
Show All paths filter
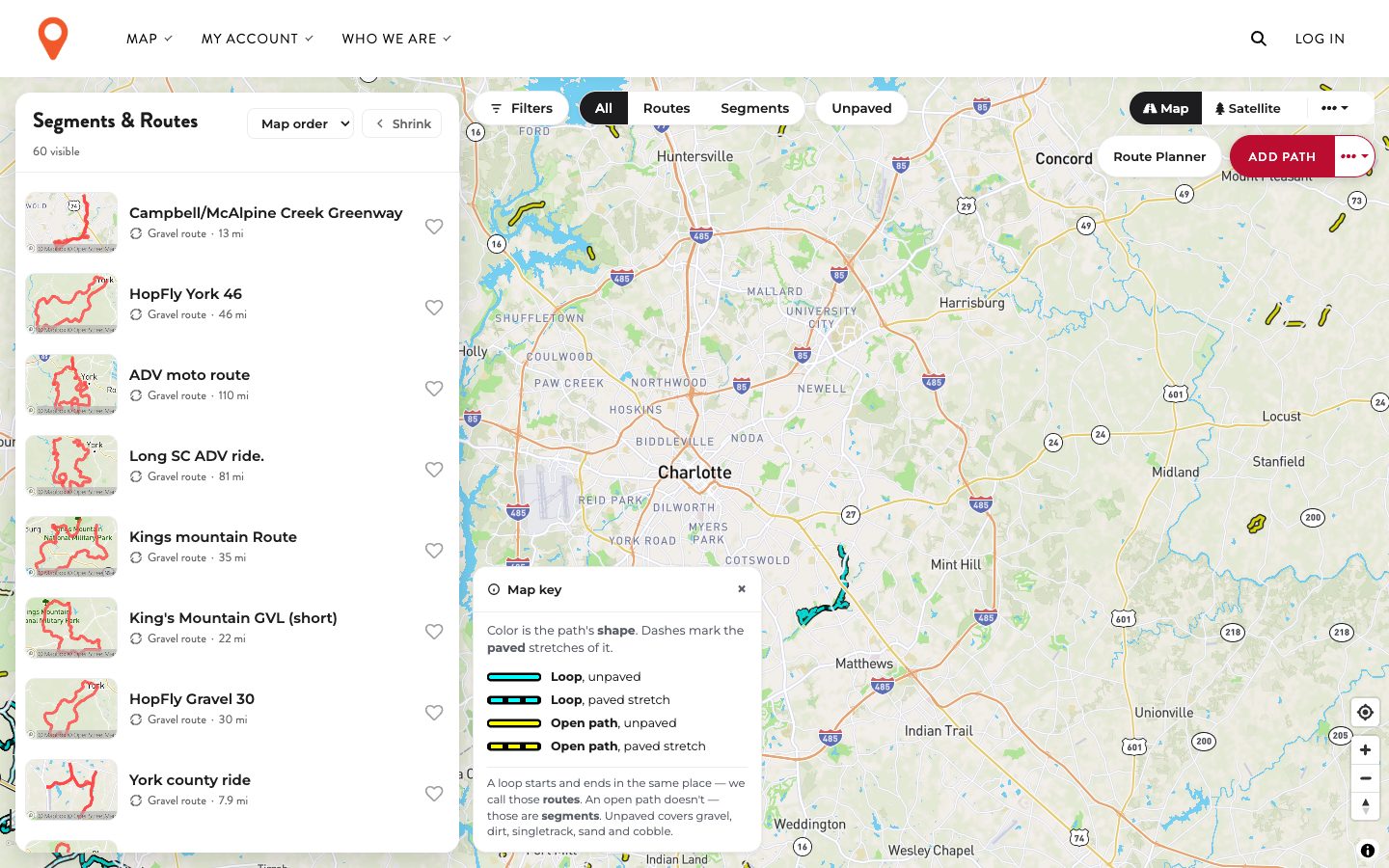pyautogui.click(x=604, y=108)
